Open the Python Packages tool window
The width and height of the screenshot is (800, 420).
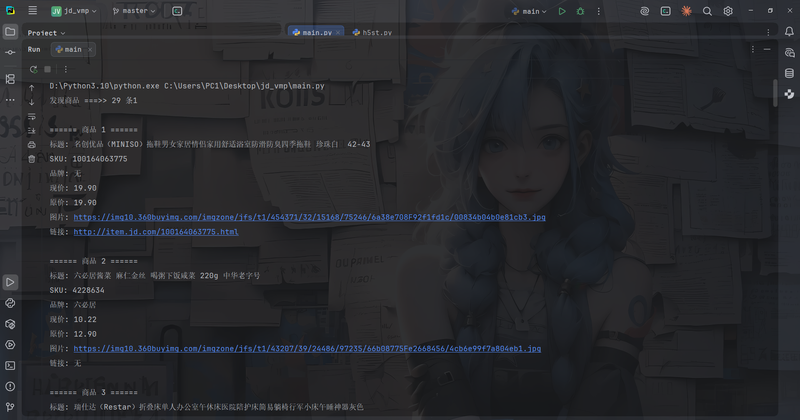(x=10, y=324)
